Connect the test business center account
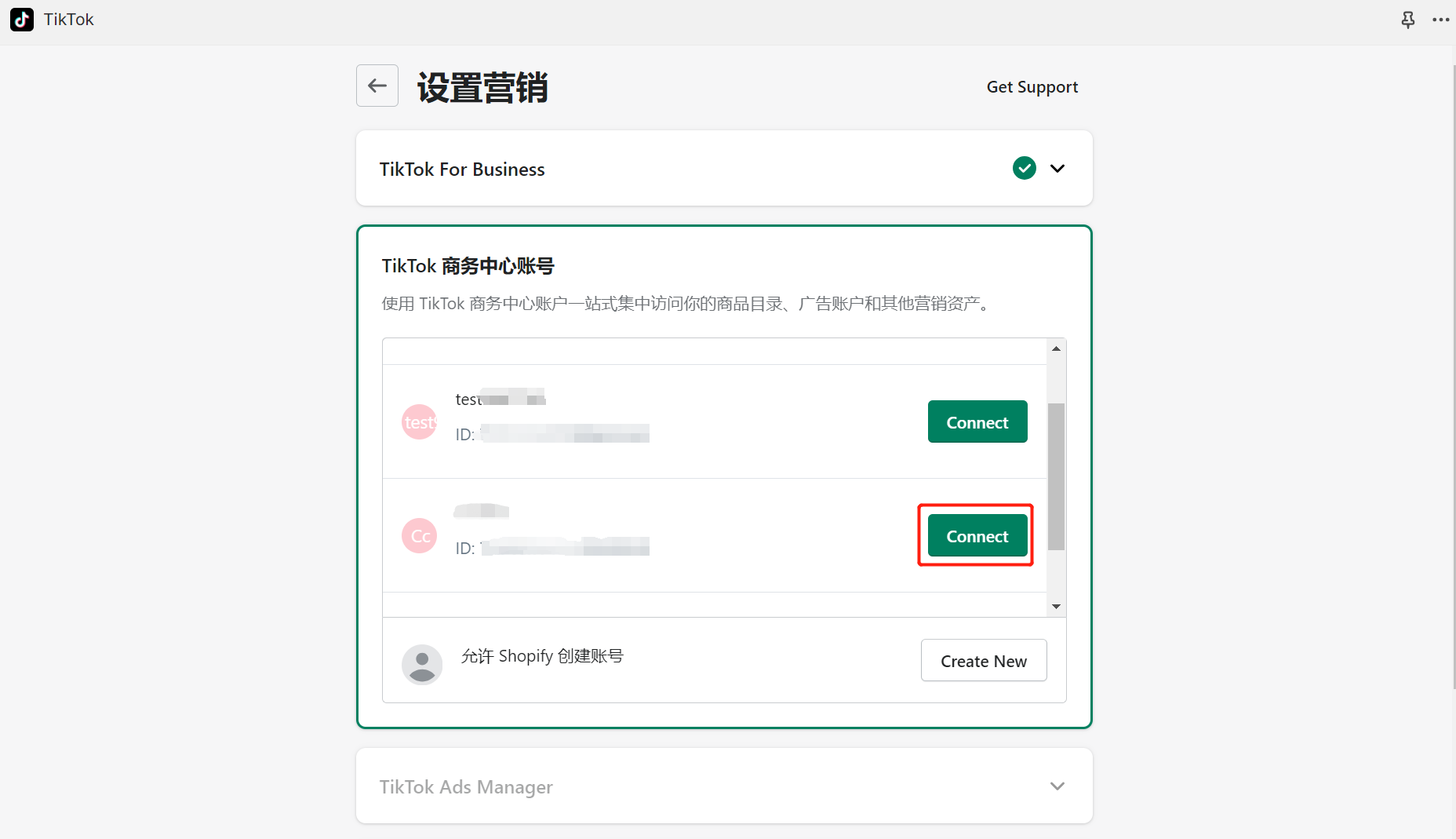The height and width of the screenshot is (839, 1456). pyautogui.click(x=977, y=421)
